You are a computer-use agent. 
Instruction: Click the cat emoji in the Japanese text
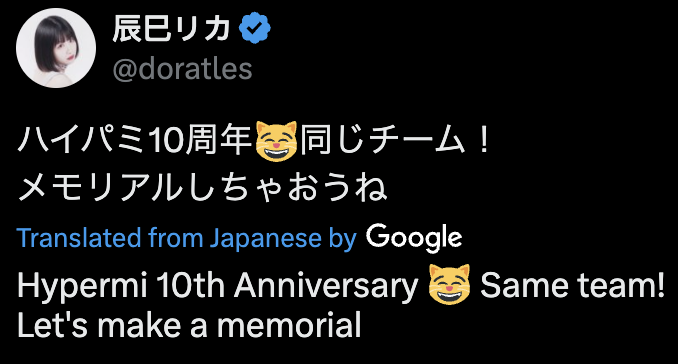tap(276, 141)
